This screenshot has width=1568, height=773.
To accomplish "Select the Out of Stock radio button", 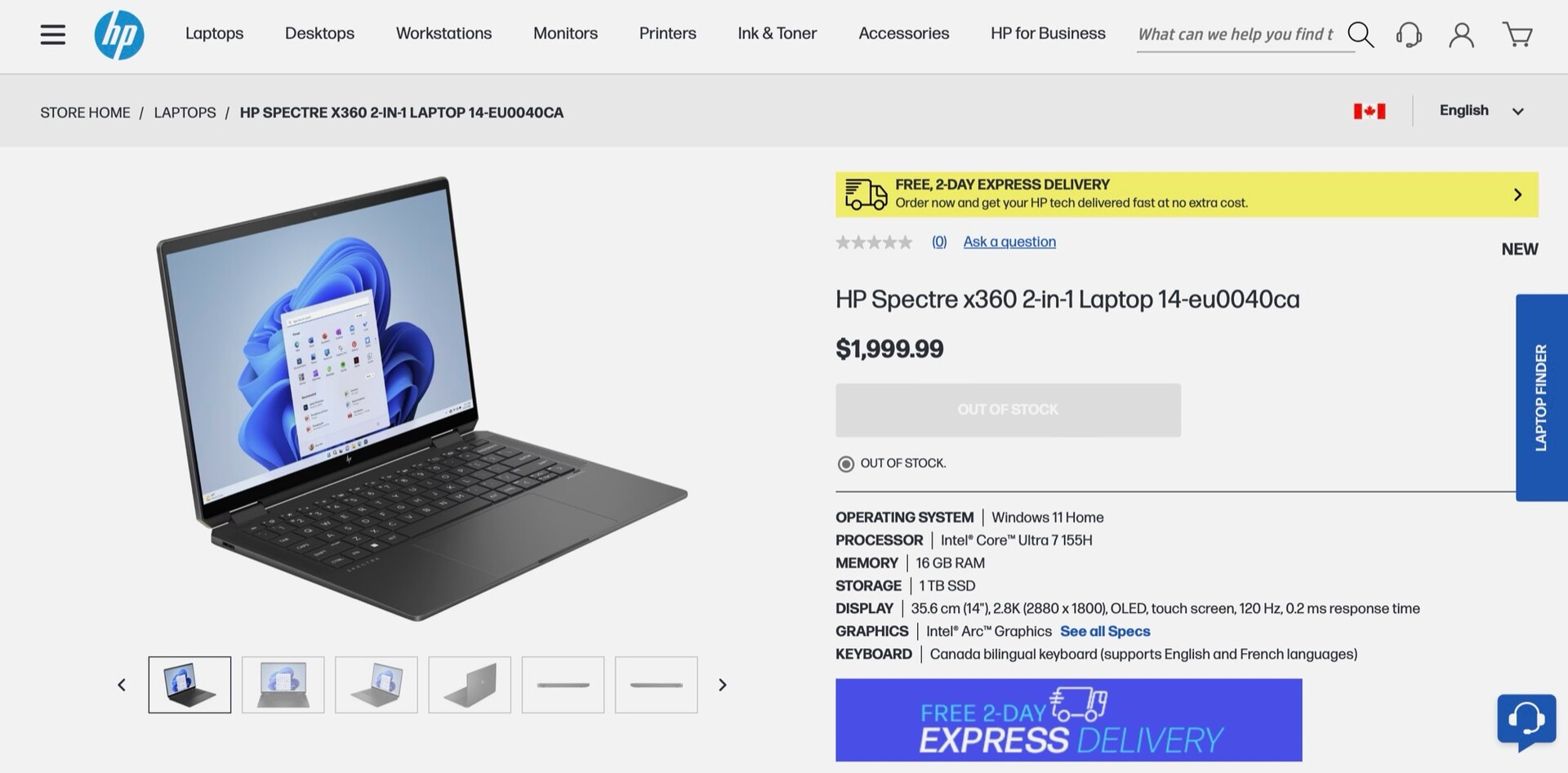I will coord(846,464).
